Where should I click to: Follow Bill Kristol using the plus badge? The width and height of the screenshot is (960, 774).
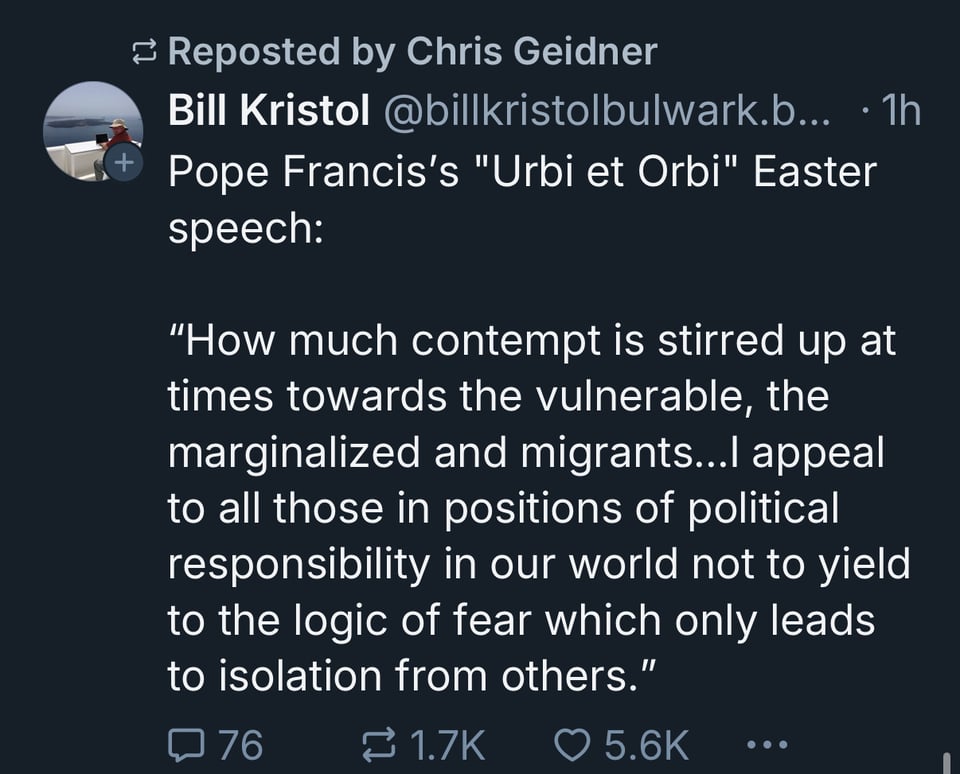click(x=124, y=162)
